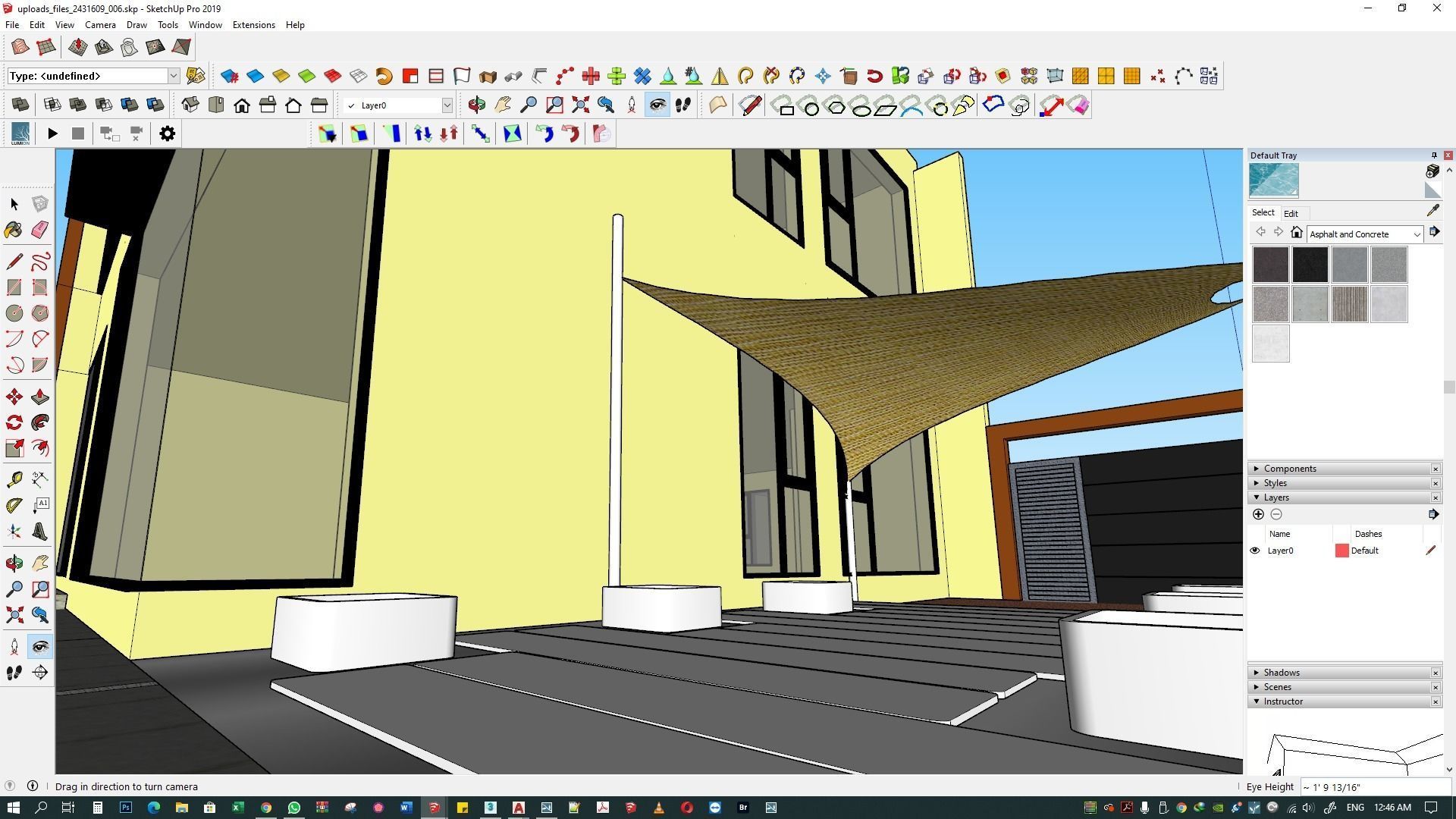Click the Lumion LiveSync play button
The width and height of the screenshot is (1456, 819).
[x=52, y=134]
